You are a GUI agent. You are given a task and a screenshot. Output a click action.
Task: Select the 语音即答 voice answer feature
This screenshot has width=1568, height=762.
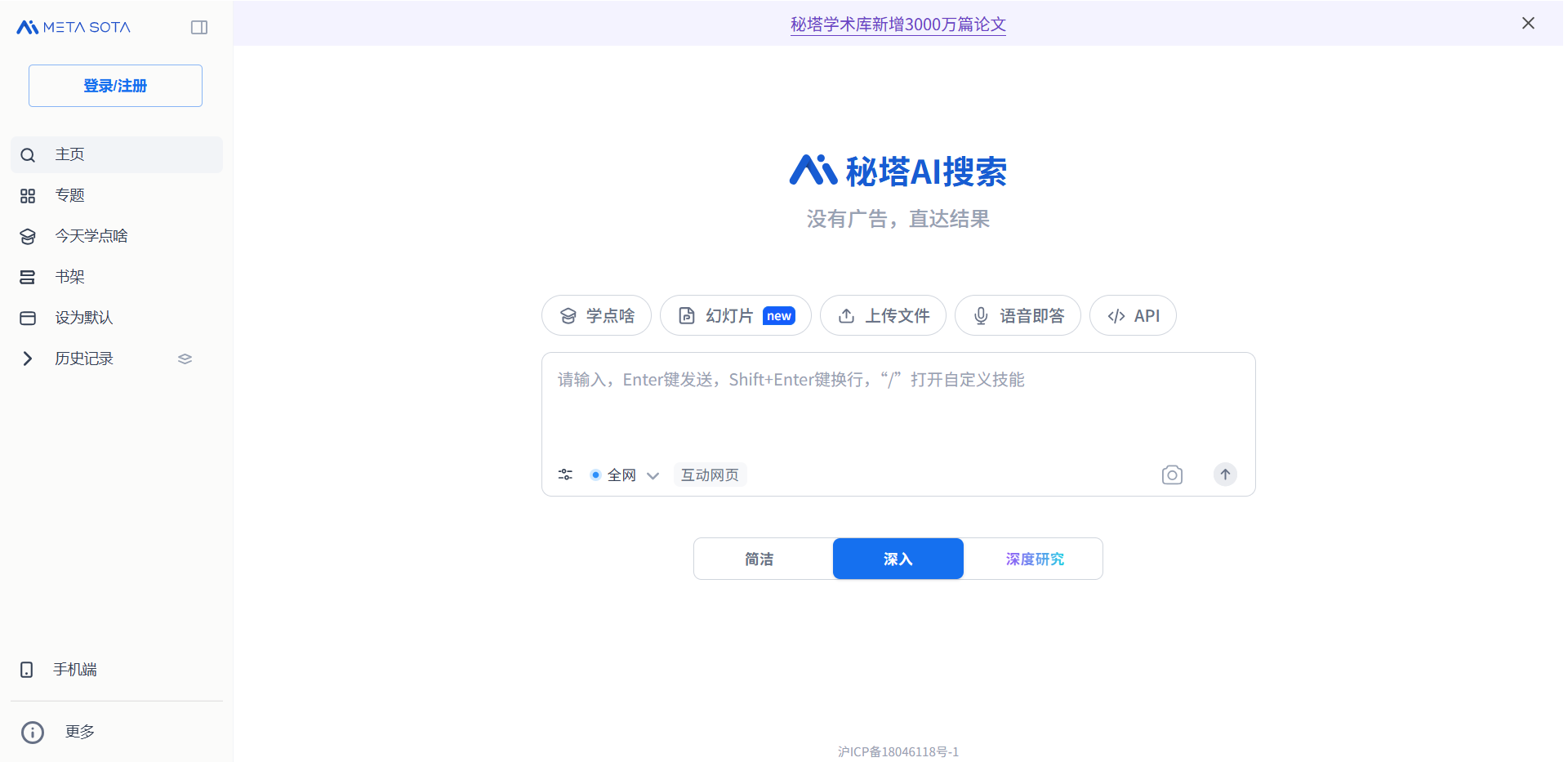pyautogui.click(x=1018, y=315)
